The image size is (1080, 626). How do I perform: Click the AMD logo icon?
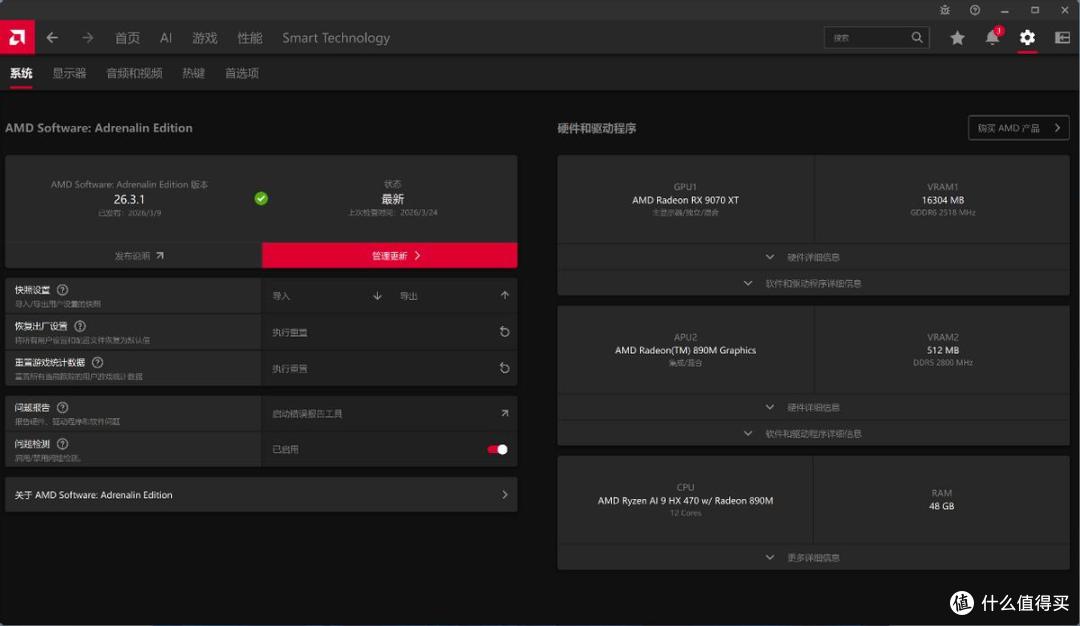point(17,37)
